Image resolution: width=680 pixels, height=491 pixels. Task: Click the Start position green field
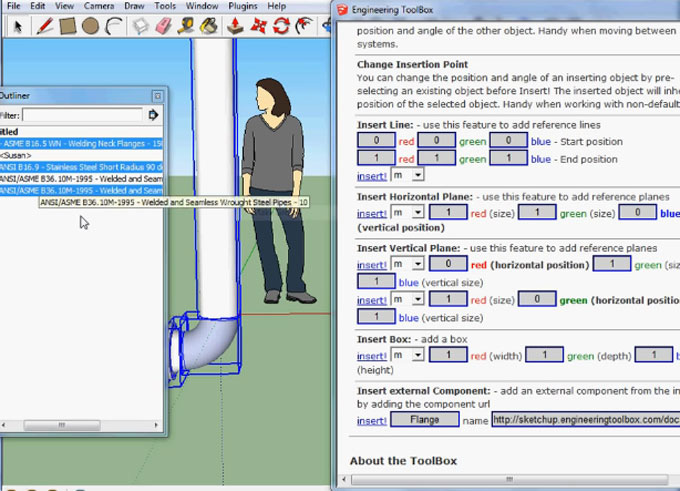pos(436,140)
